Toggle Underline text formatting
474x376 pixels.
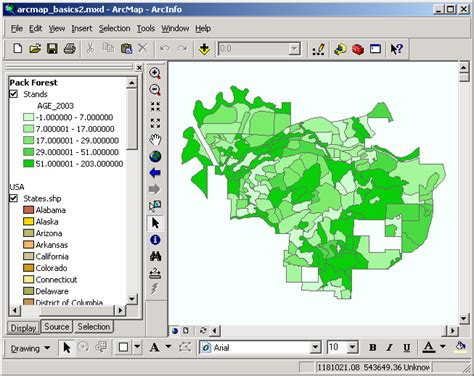point(406,348)
